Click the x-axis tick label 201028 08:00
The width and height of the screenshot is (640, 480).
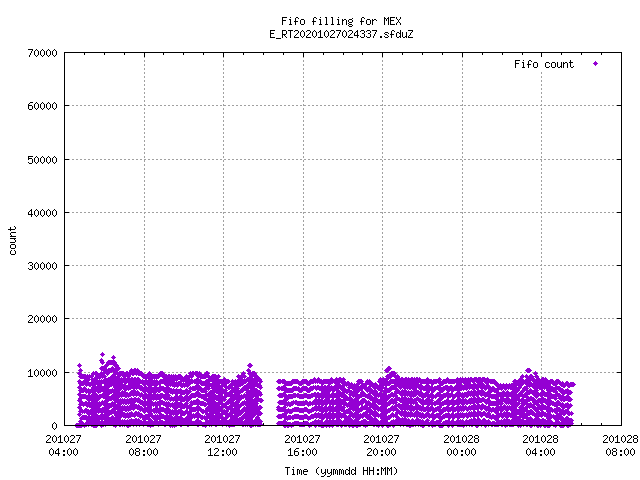pos(620,445)
